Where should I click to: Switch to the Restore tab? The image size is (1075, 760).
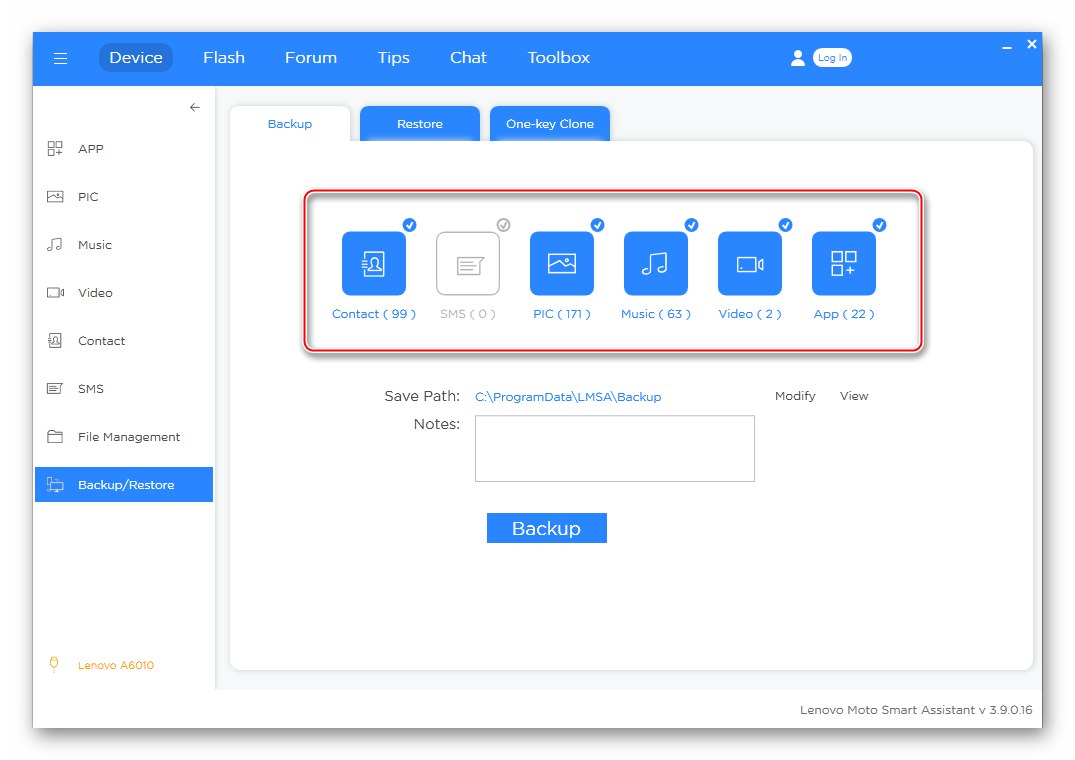[420, 124]
